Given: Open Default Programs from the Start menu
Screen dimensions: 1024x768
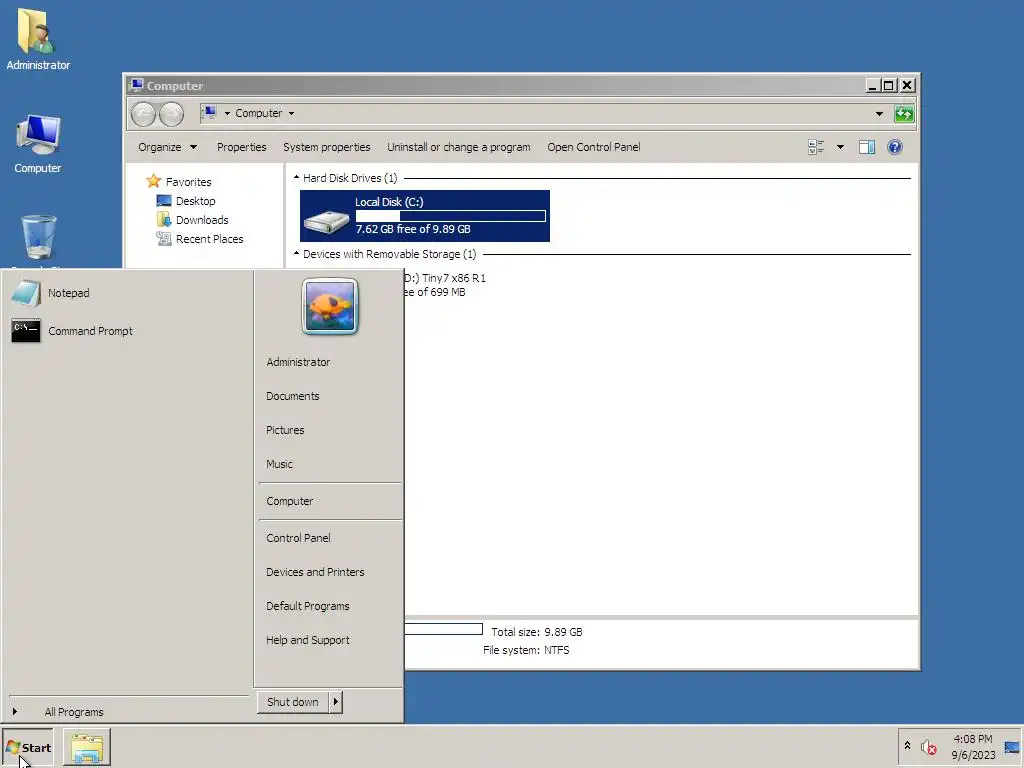Looking at the screenshot, I should click(x=308, y=606).
